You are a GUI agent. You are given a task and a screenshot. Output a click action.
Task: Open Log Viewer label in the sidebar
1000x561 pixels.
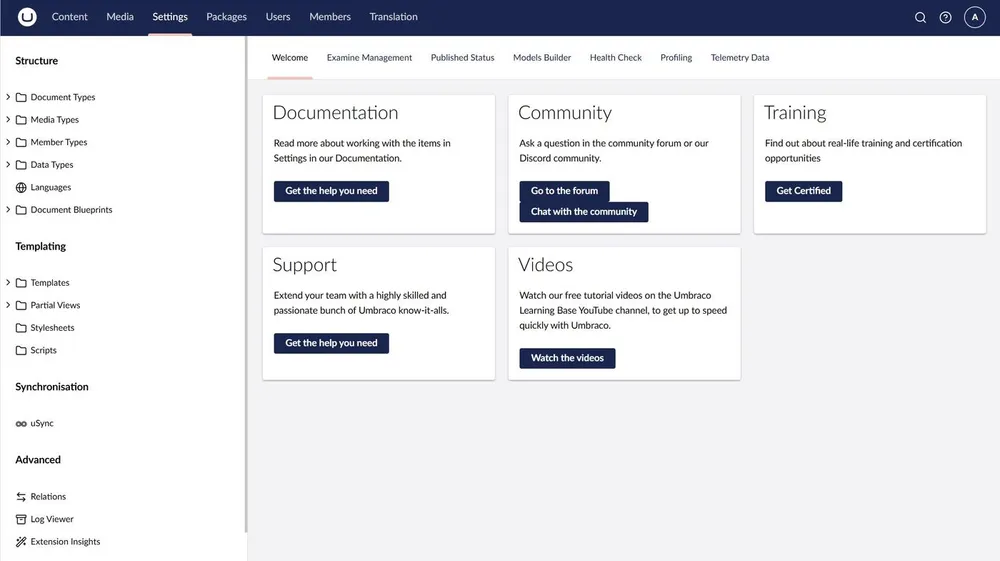coord(52,519)
